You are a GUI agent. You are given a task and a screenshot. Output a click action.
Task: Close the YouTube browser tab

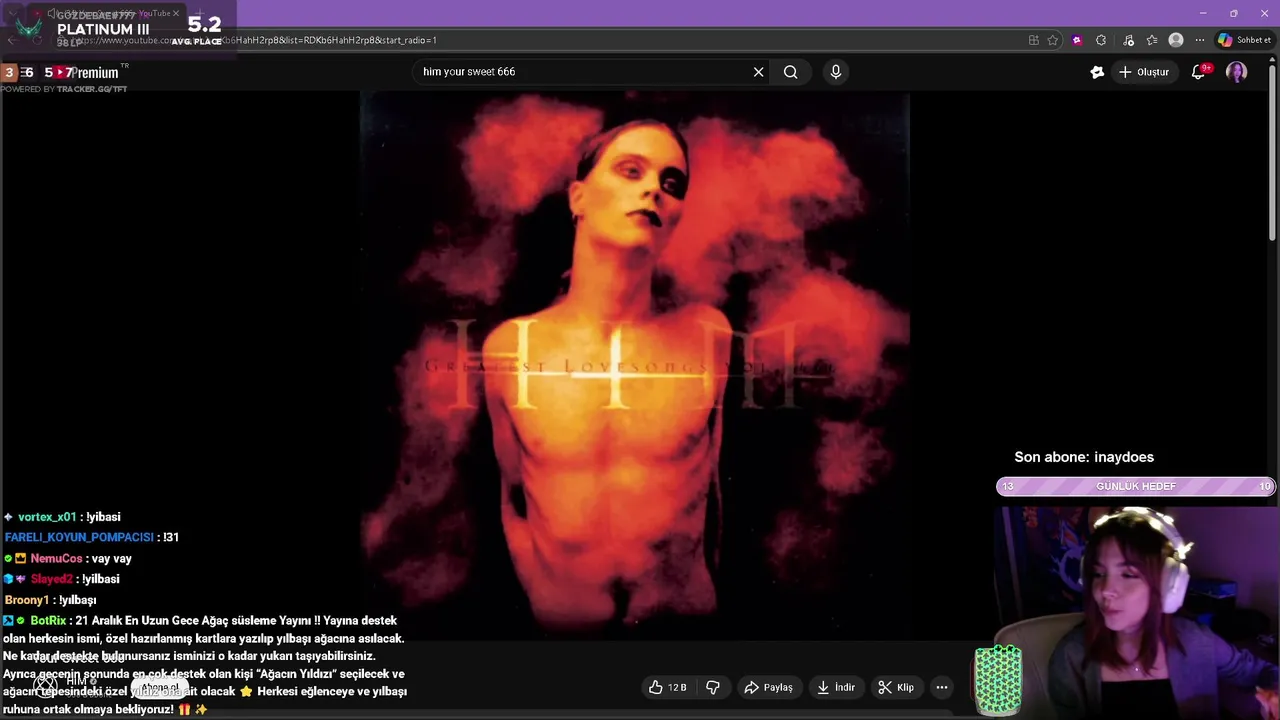[176, 13]
